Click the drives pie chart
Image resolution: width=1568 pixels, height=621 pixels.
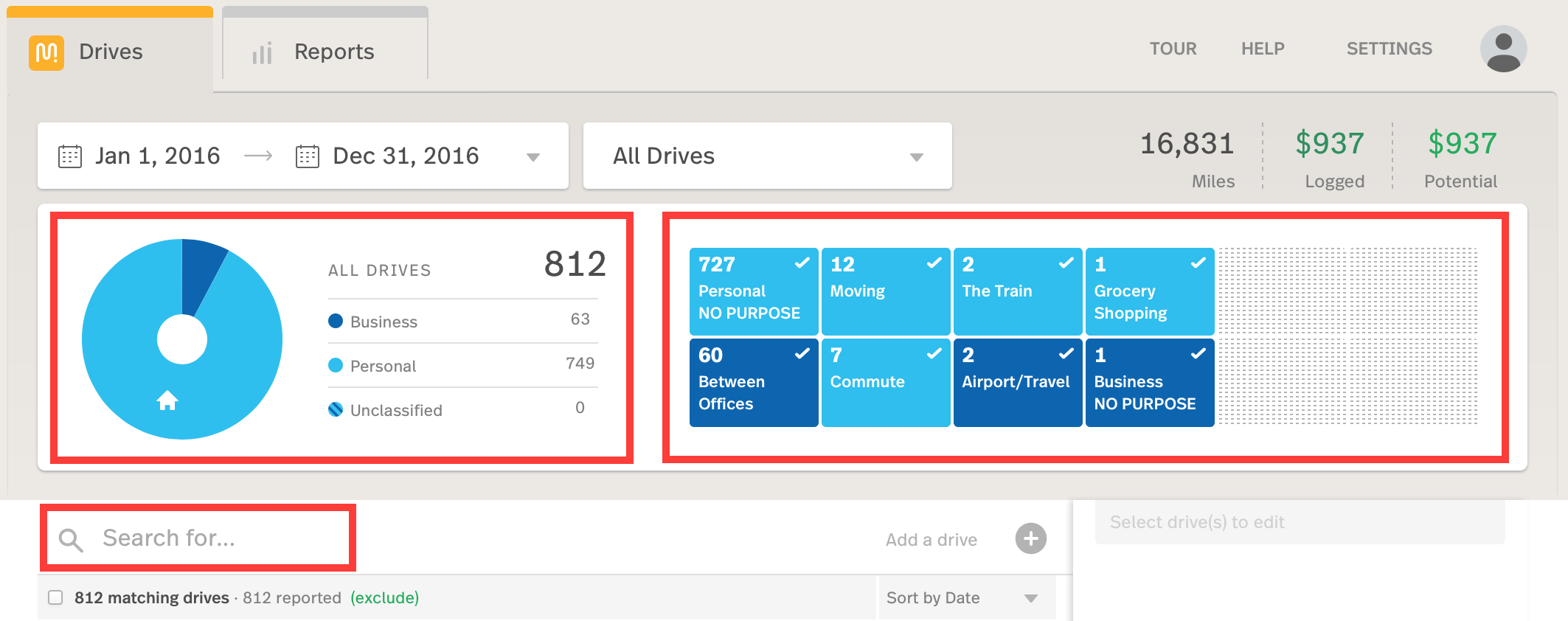pos(182,339)
